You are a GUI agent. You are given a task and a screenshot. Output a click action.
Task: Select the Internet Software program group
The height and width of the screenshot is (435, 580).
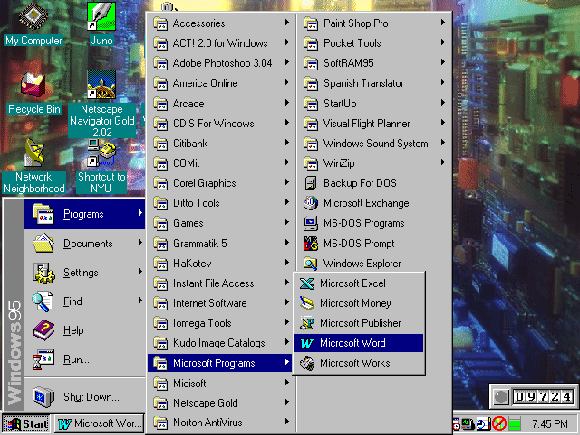click(220, 303)
